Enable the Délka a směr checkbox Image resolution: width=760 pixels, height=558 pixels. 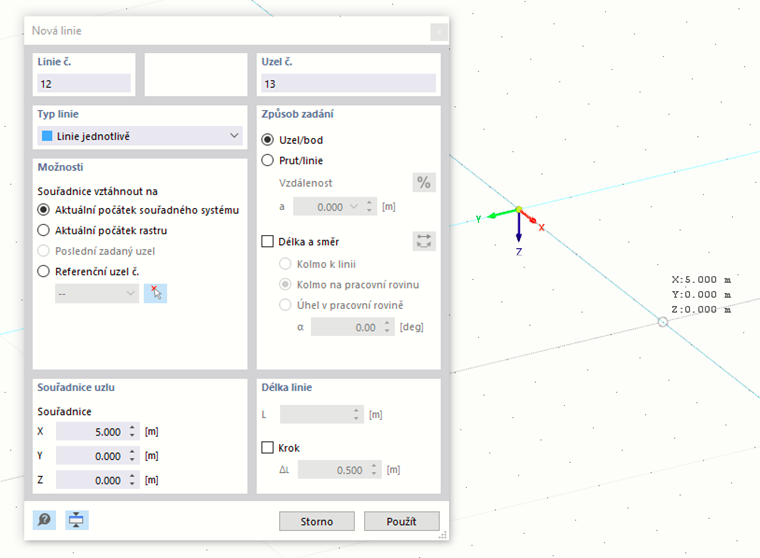pyautogui.click(x=268, y=241)
